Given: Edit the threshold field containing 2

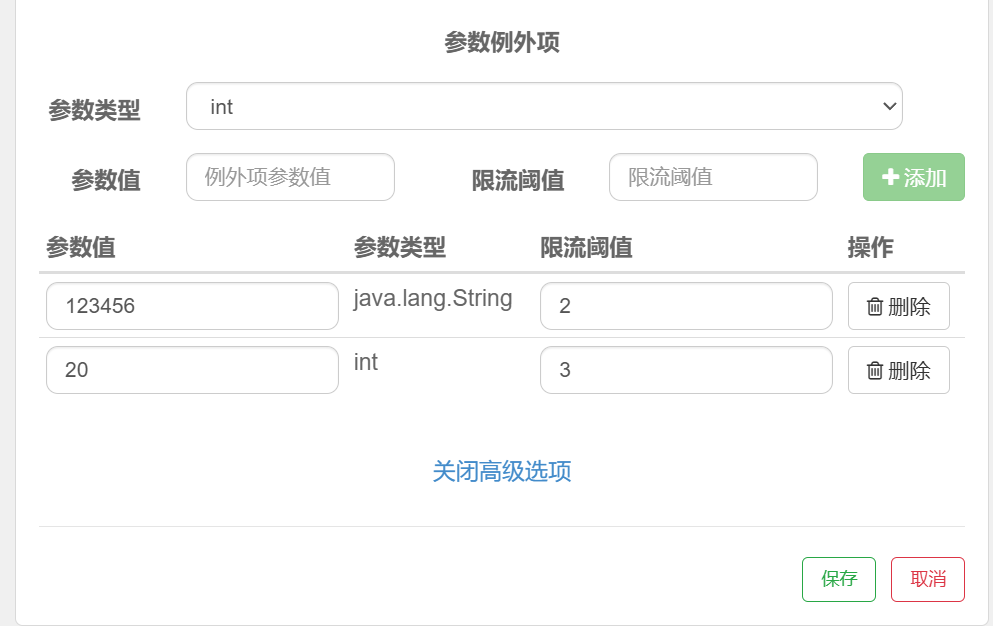Looking at the screenshot, I should (686, 306).
